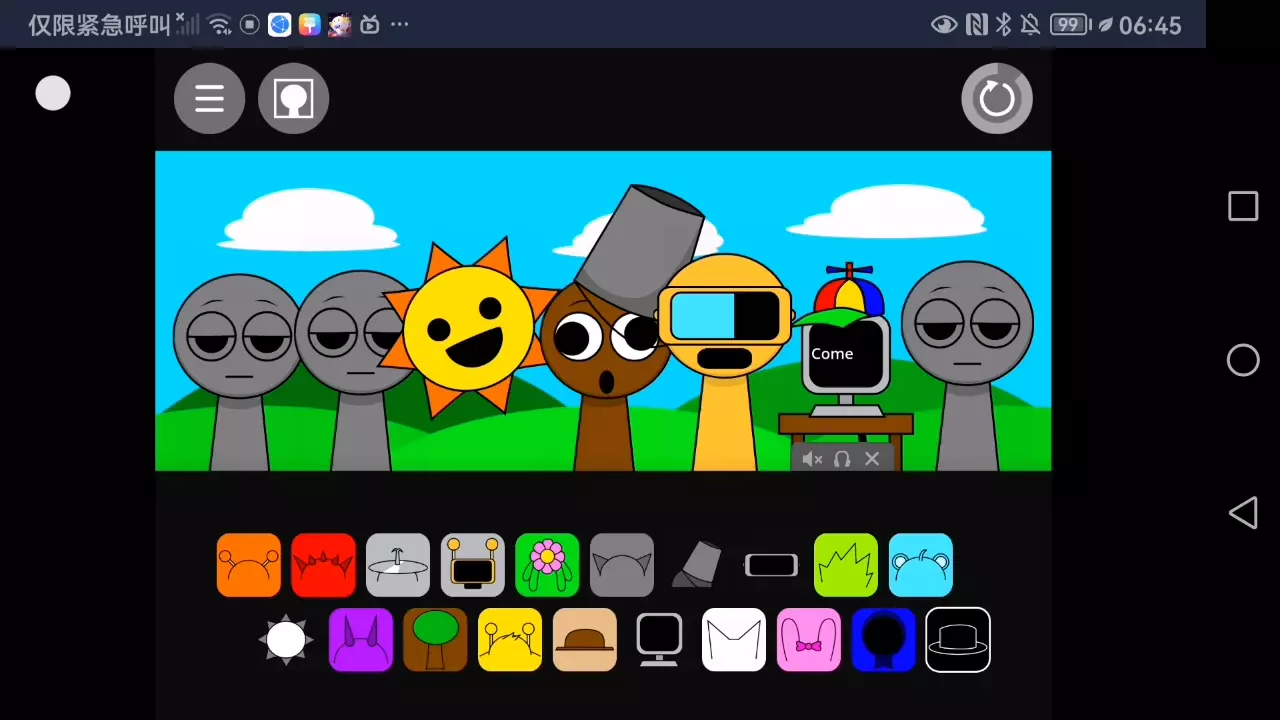Select the brown tree character icon
1280x720 pixels.
coord(435,640)
